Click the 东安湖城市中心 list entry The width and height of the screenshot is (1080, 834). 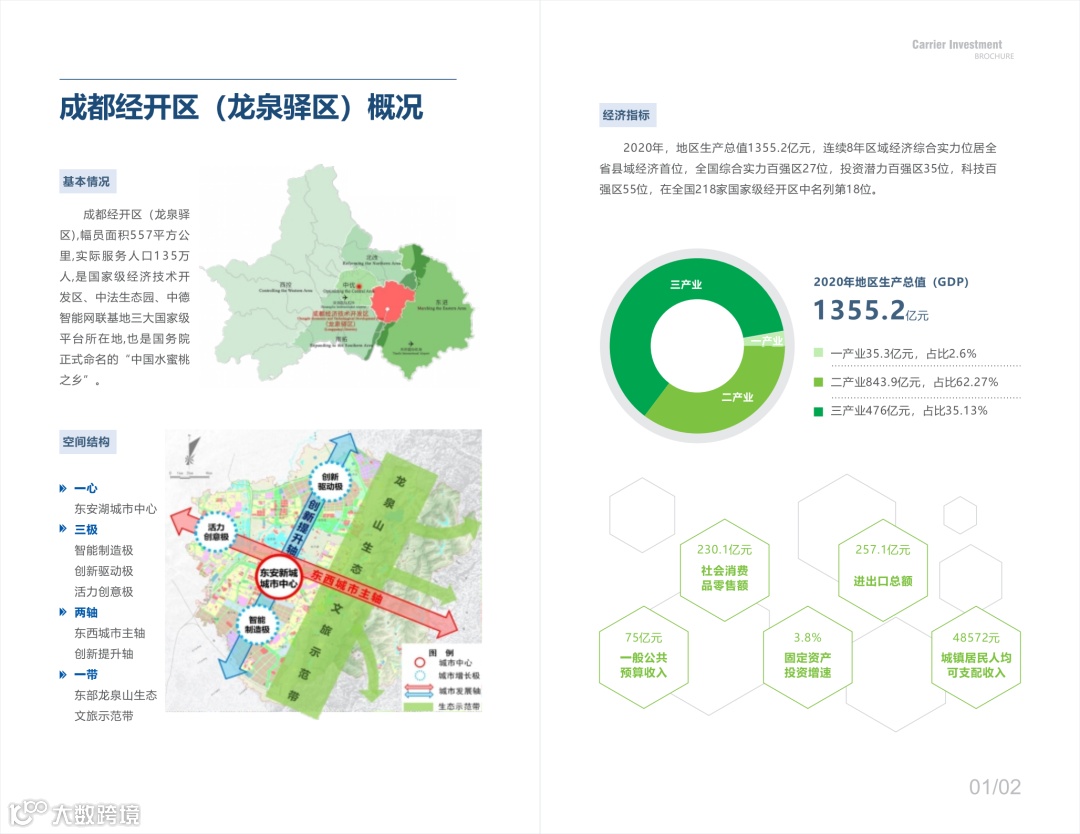[116, 509]
